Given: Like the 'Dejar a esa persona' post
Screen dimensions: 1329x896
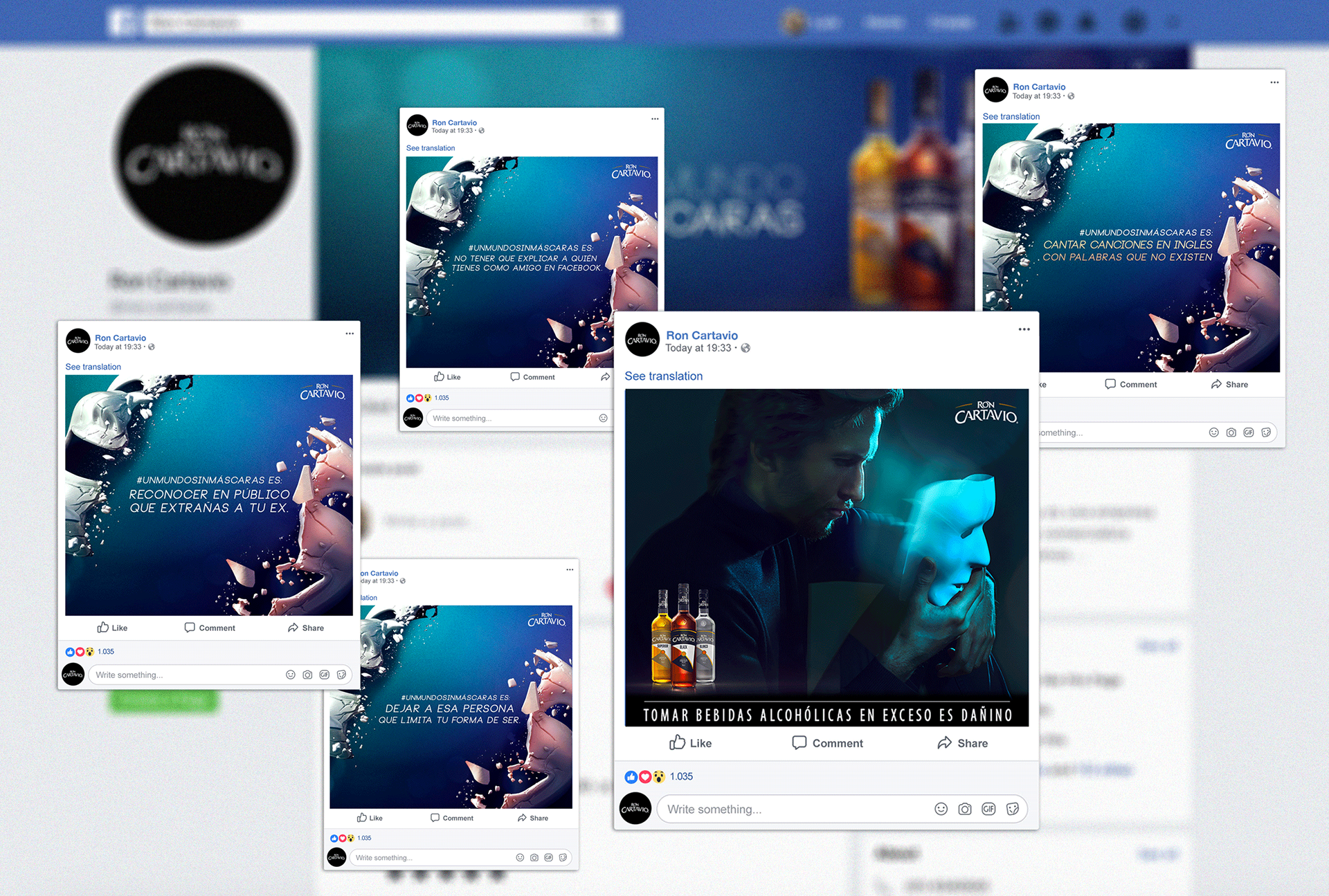Looking at the screenshot, I should (x=370, y=818).
